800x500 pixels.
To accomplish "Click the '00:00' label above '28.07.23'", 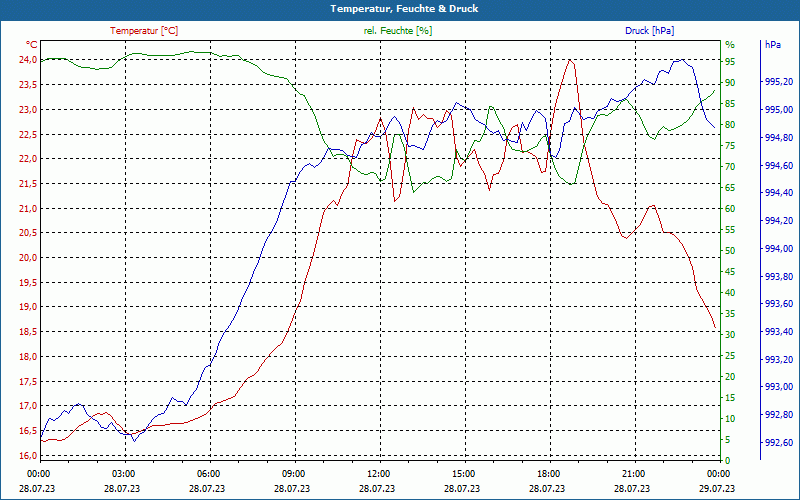I will tap(38, 474).
